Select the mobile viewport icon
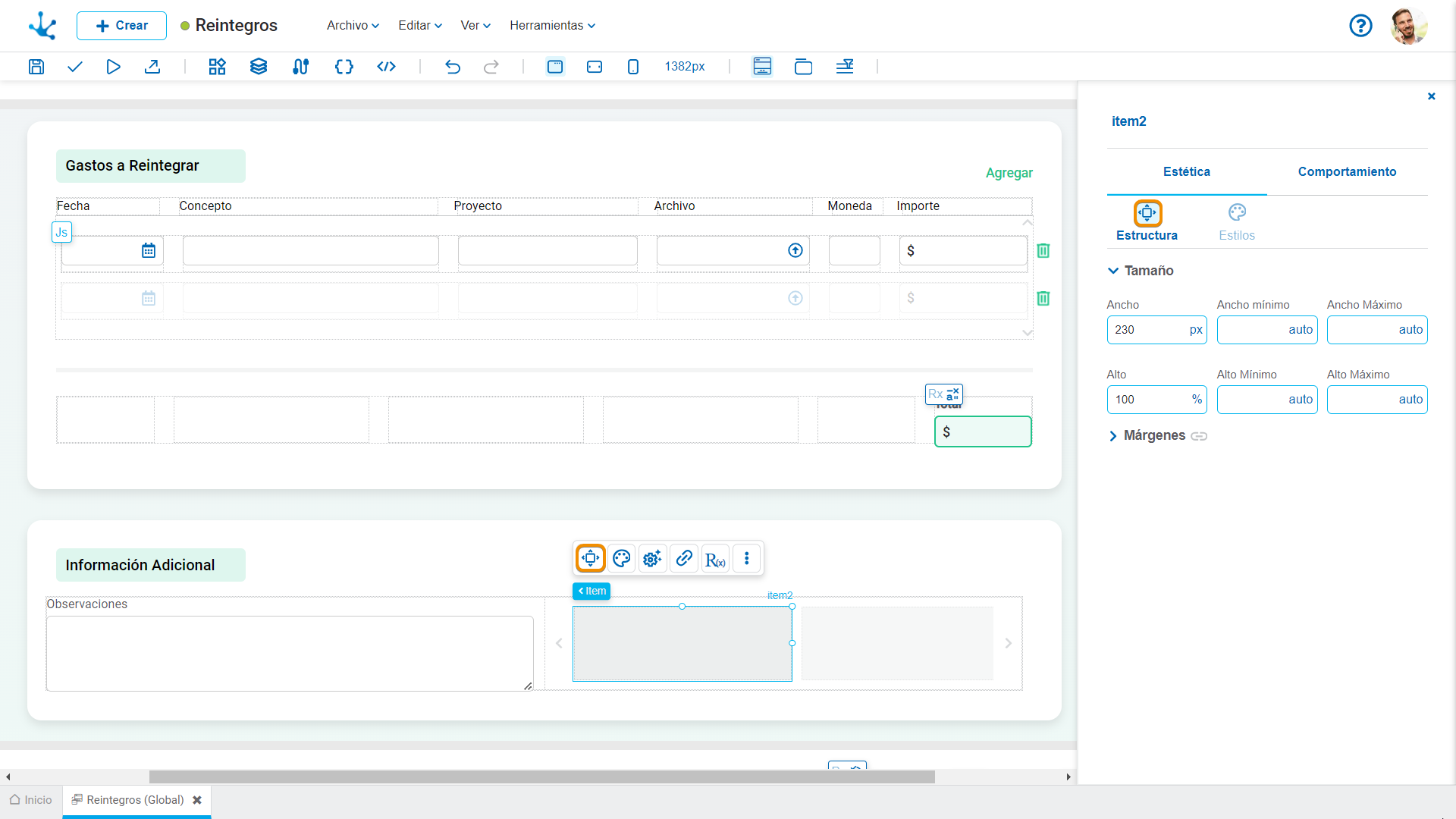Image resolution: width=1456 pixels, height=819 pixels. click(x=633, y=67)
